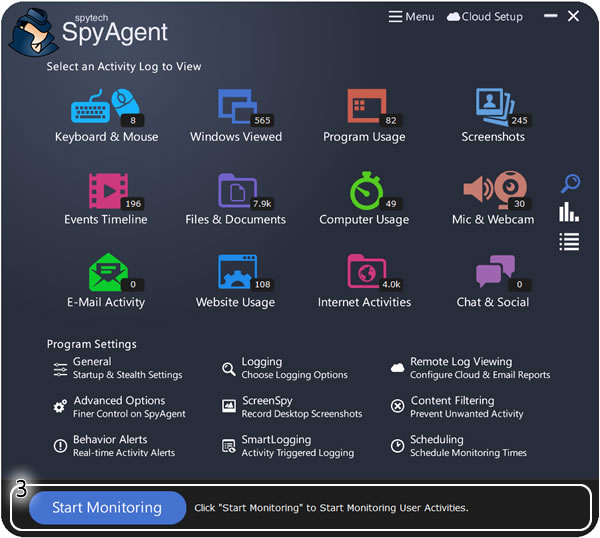Click the Logging magnifier icon
The height and width of the screenshot is (538, 600).
pyautogui.click(x=229, y=369)
